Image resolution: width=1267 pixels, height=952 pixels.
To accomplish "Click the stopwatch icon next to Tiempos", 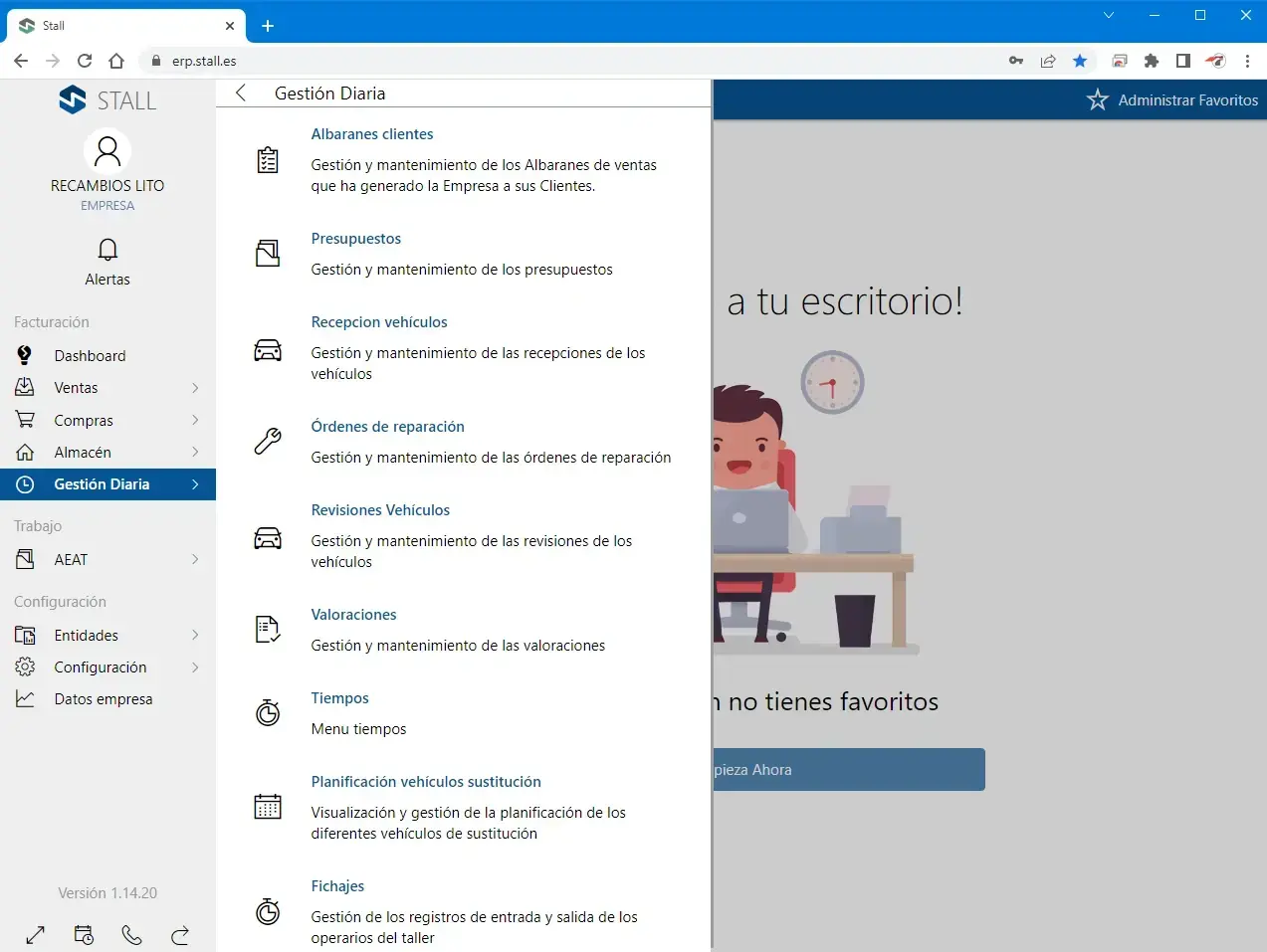I will point(268,712).
